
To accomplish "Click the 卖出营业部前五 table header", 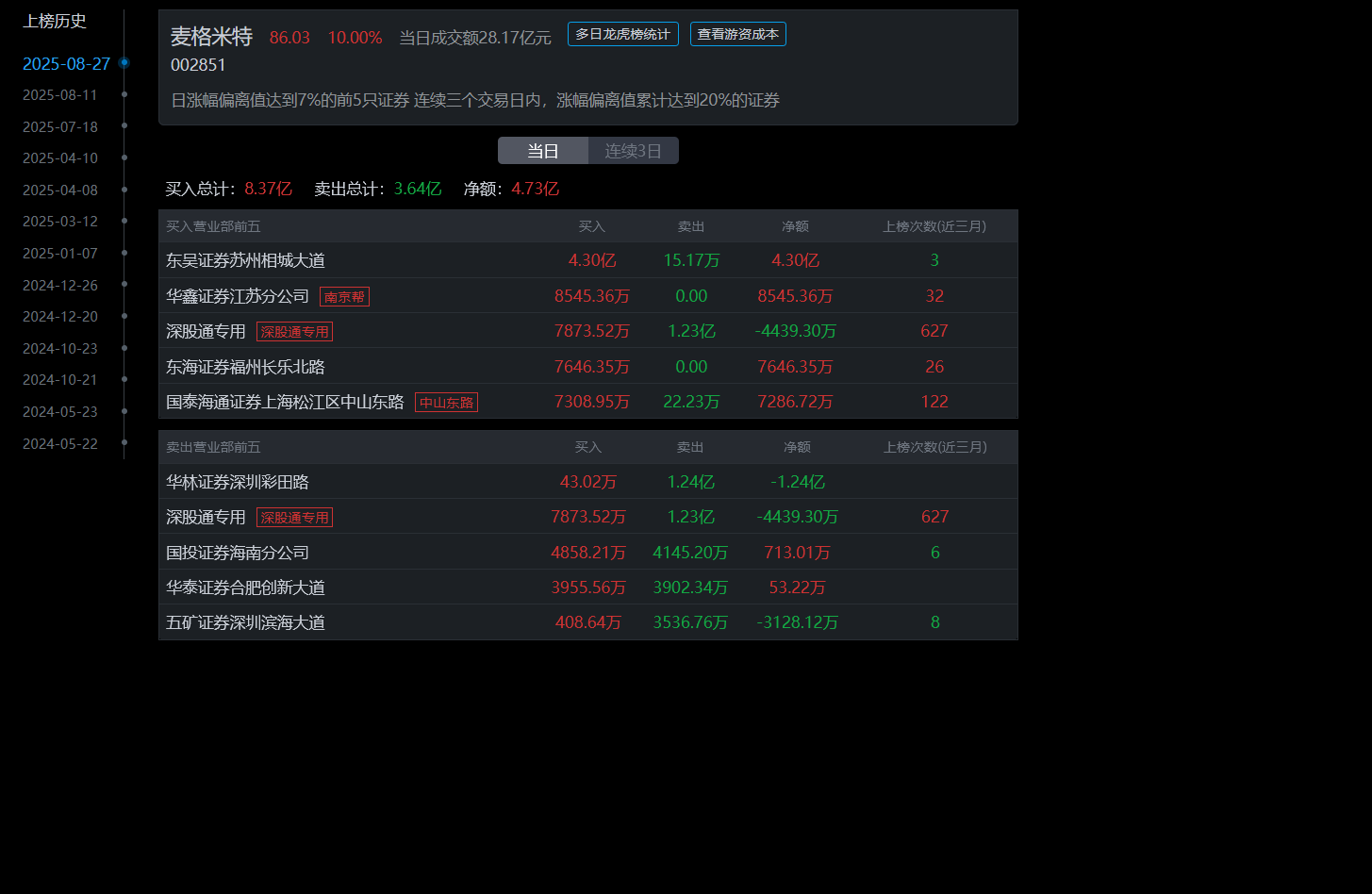I will [x=213, y=447].
